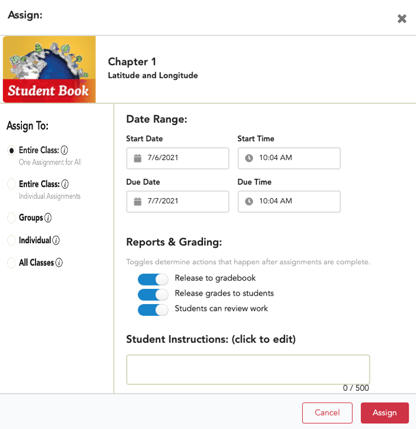Click the red Assign button
Screen dimensions: 416x429
[385, 413]
